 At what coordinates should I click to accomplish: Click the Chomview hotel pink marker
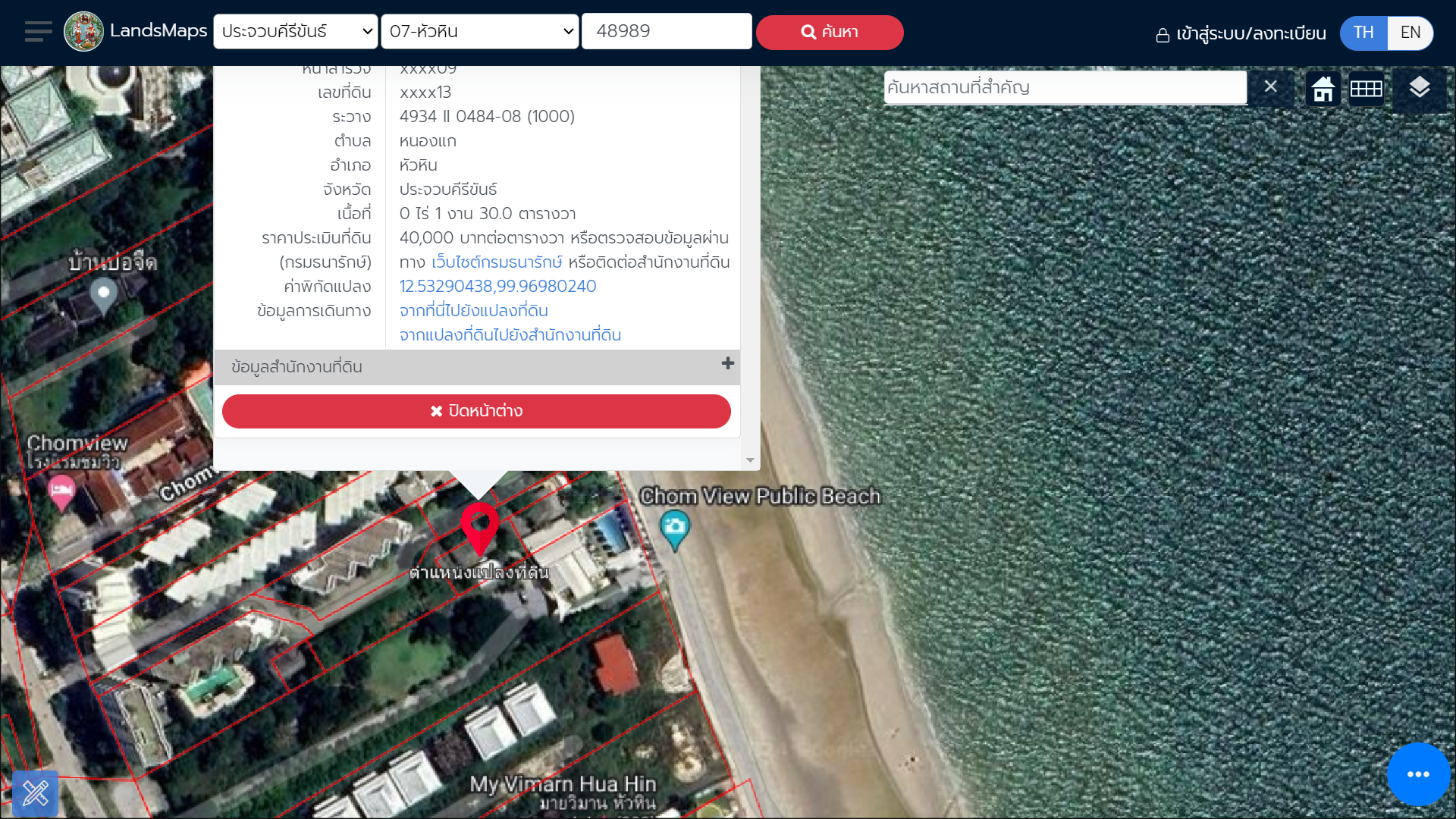pyautogui.click(x=61, y=491)
